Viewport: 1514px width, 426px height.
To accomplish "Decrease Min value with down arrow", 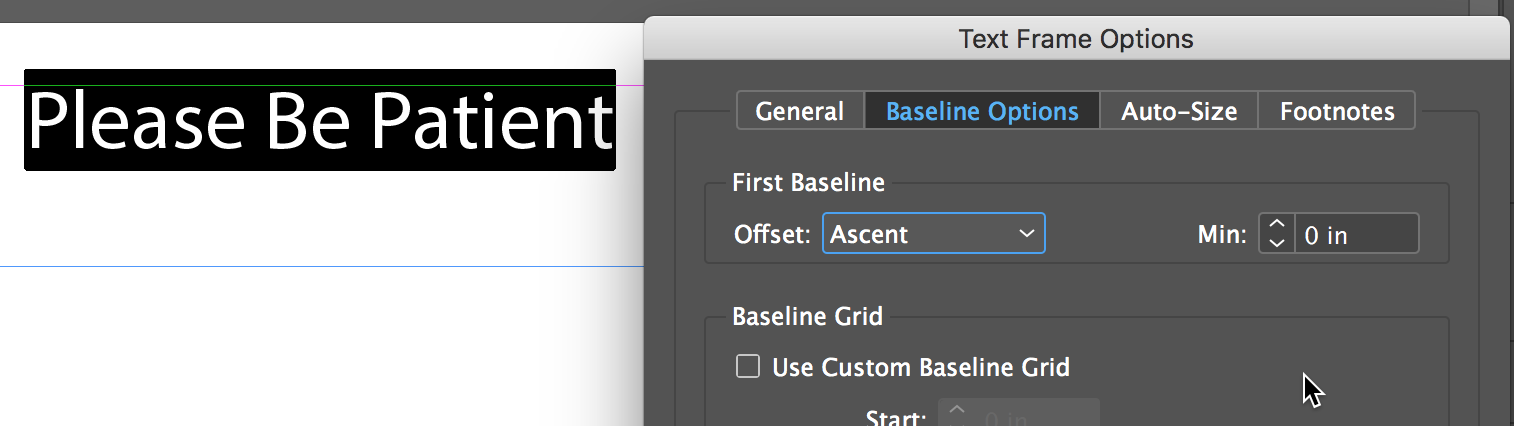I will coord(1276,242).
